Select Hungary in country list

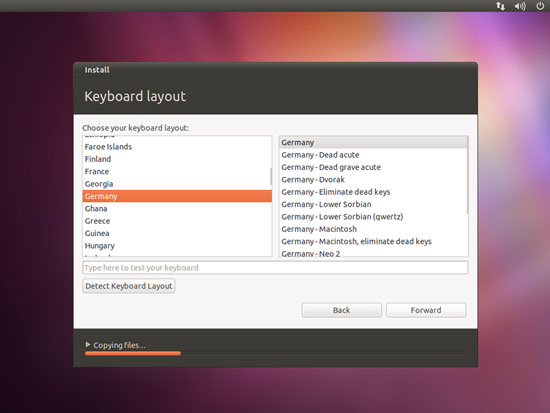tap(177, 246)
